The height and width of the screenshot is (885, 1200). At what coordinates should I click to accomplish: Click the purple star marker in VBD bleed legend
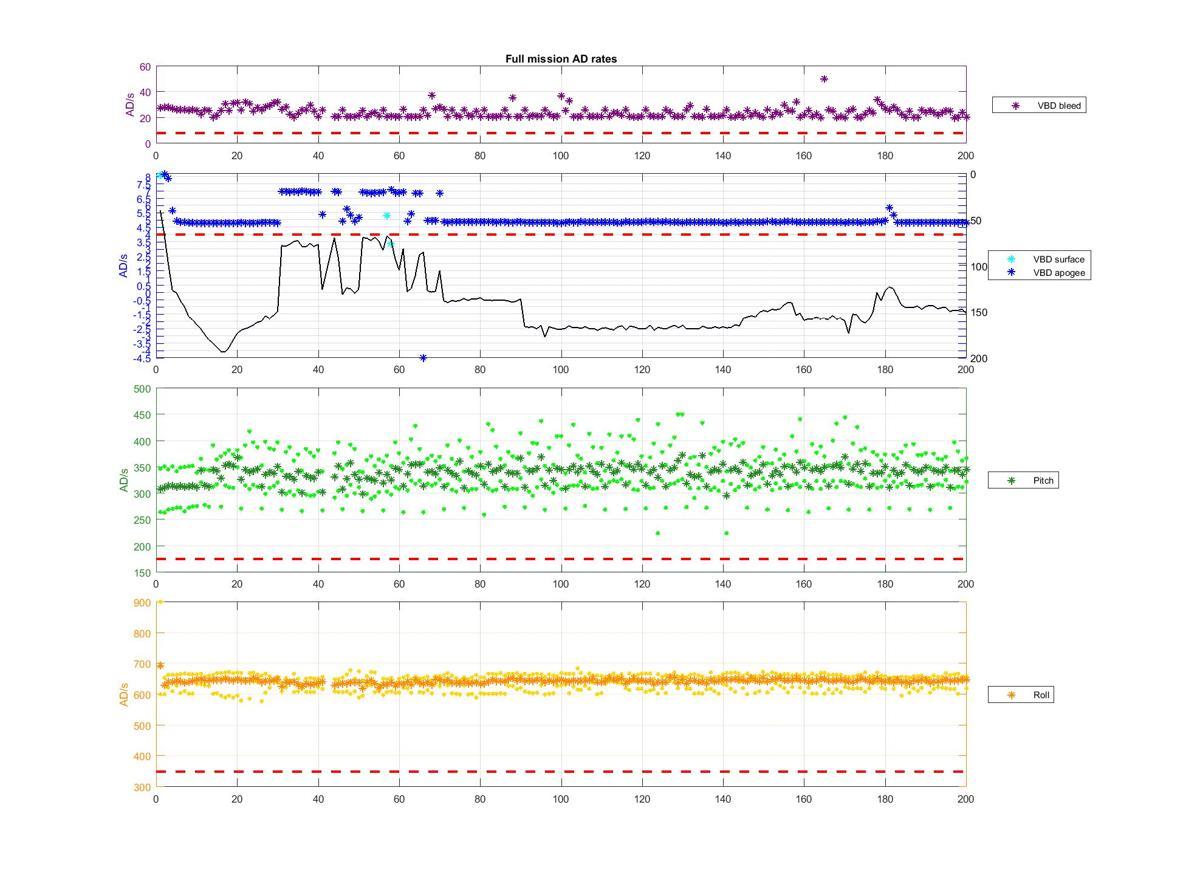click(x=1016, y=104)
